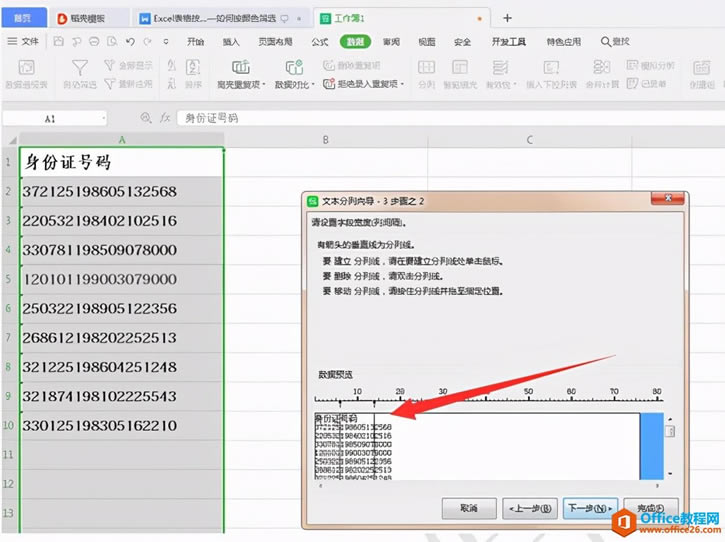725x542 pixels.
Task: Click 取消 button in the wizard
Action: pyautogui.click(x=469, y=508)
